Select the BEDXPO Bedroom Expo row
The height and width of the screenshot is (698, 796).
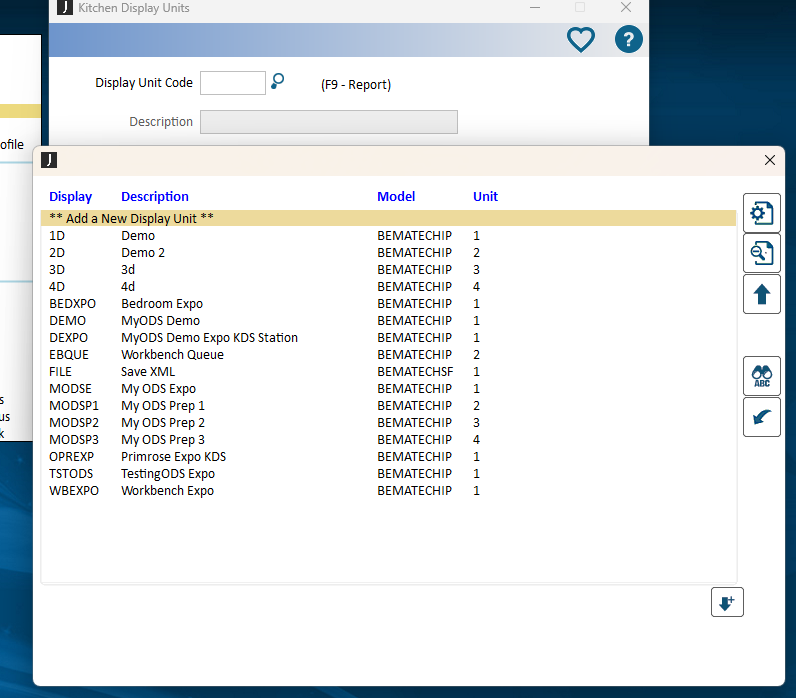388,304
